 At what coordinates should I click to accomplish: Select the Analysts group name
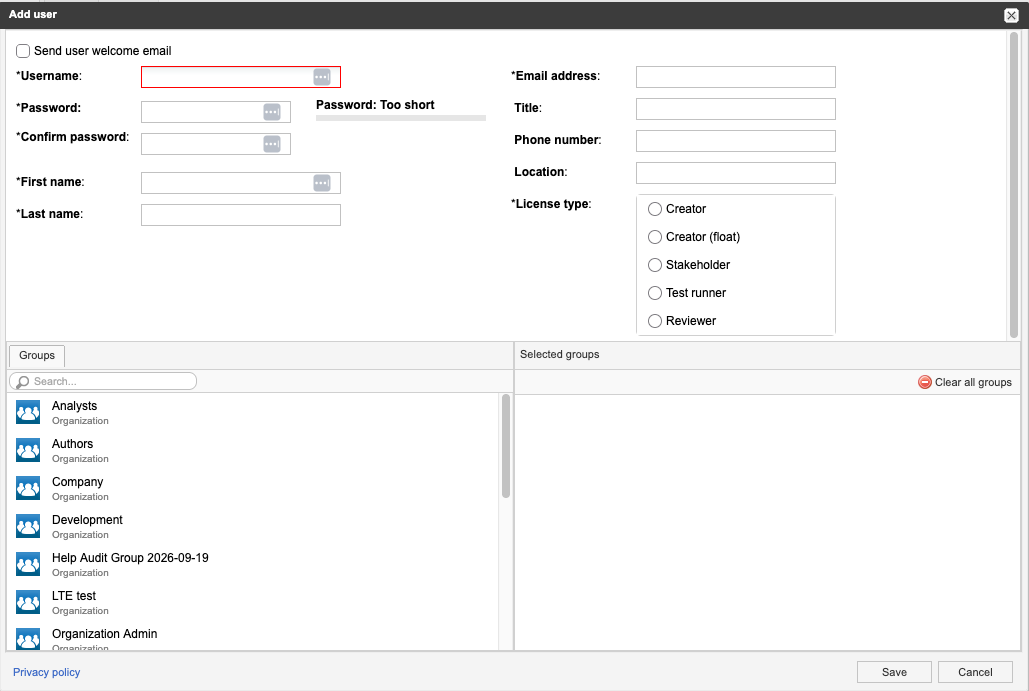pos(74,406)
